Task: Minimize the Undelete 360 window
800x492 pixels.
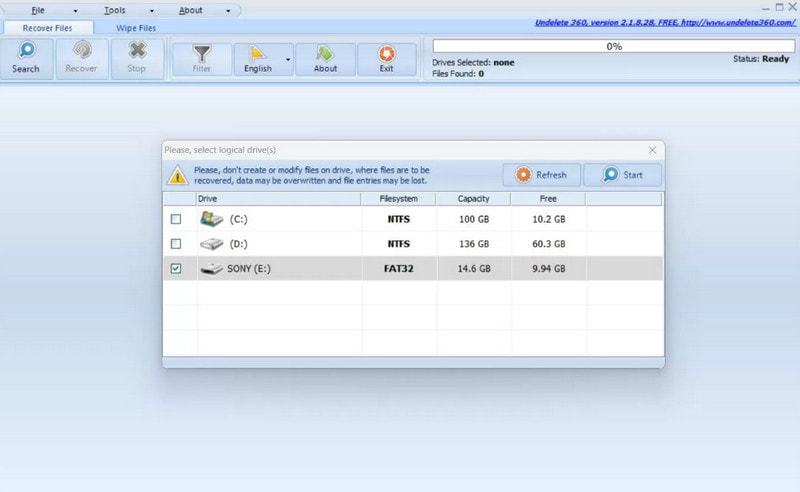Action: coord(765,9)
